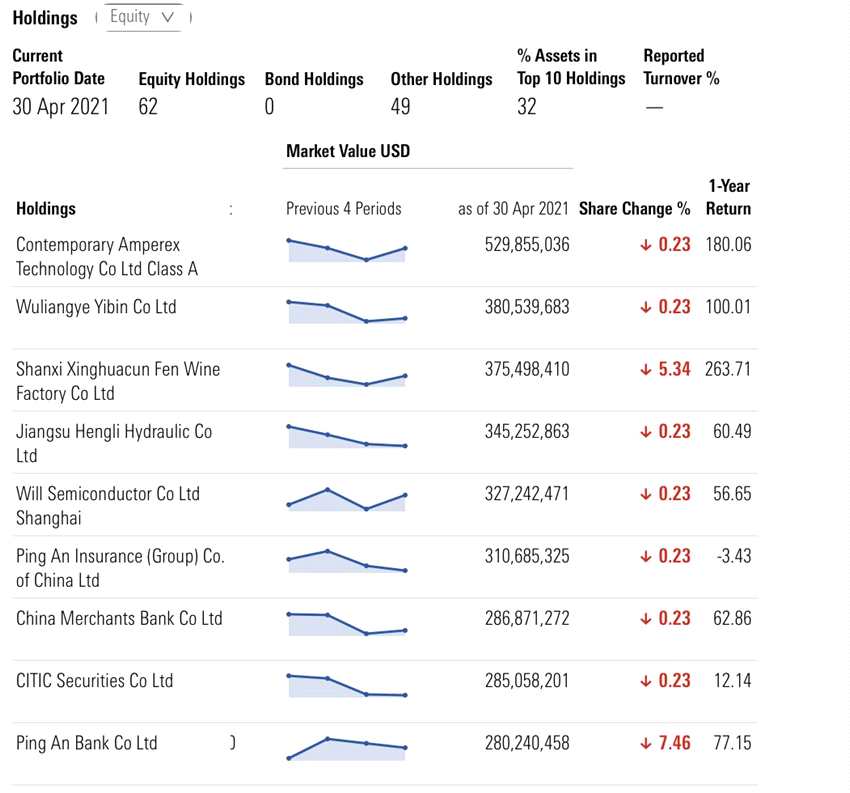Open the Equity holdings type dropdown
Image resolution: width=850 pixels, height=793 pixels.
click(145, 17)
